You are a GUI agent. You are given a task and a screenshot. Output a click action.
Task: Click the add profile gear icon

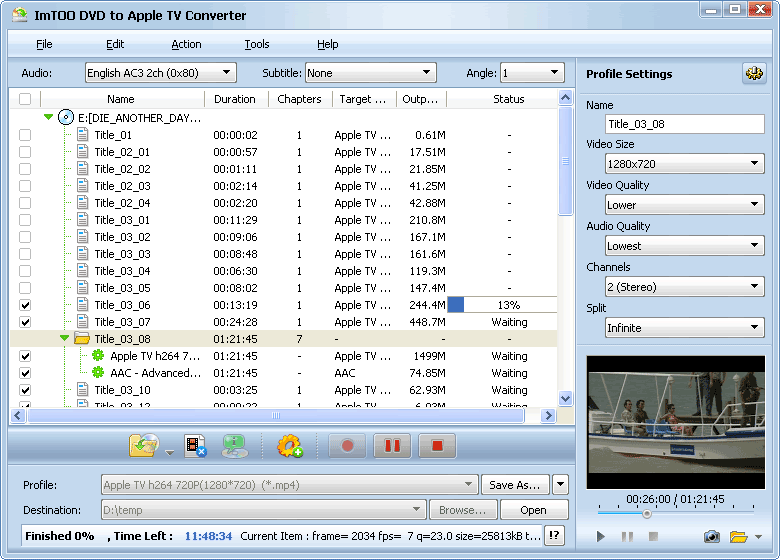click(x=290, y=446)
